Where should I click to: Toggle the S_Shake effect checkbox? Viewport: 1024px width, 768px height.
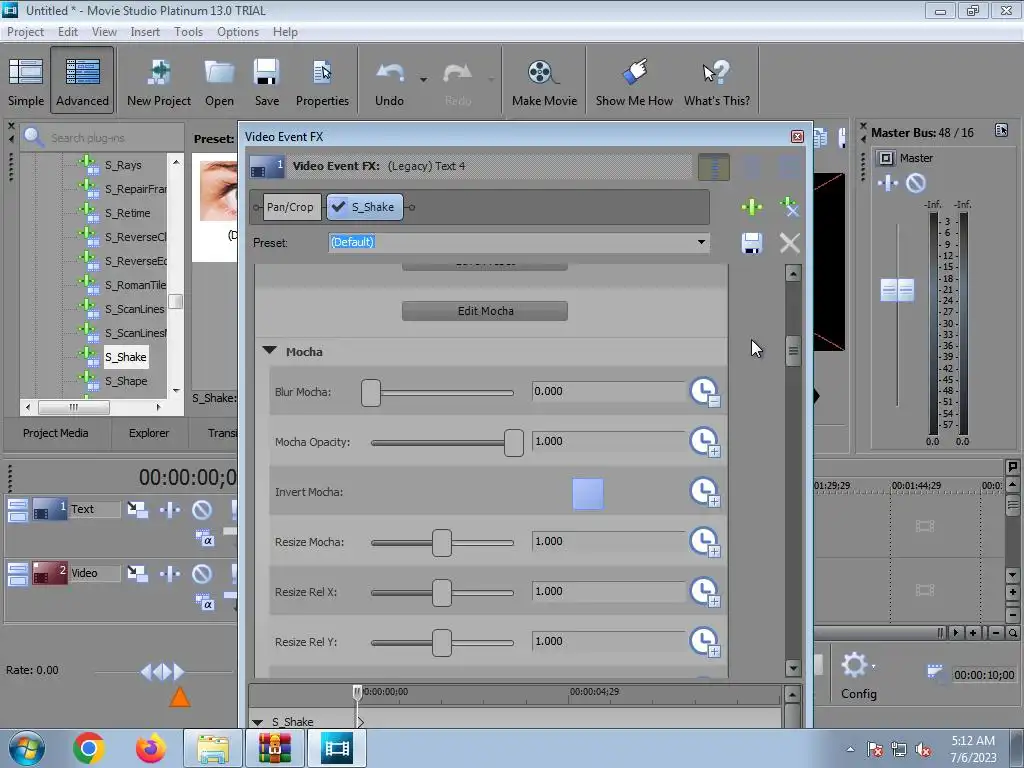tap(338, 207)
